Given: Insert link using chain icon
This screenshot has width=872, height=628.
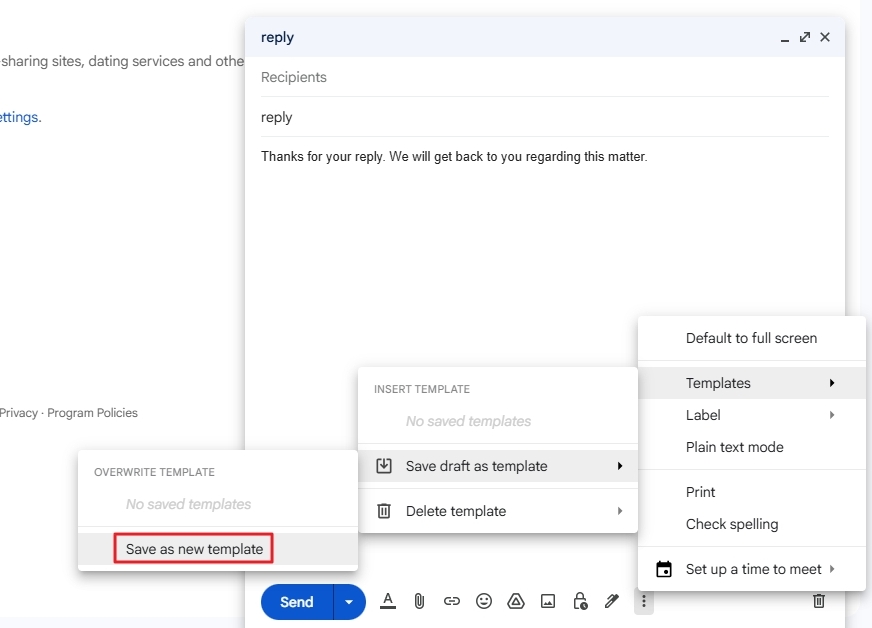Looking at the screenshot, I should (x=452, y=601).
